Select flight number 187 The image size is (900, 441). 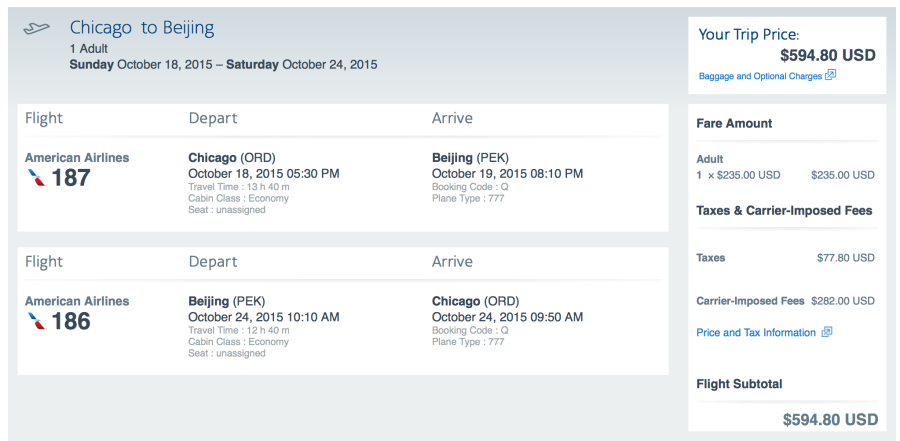tap(71, 178)
